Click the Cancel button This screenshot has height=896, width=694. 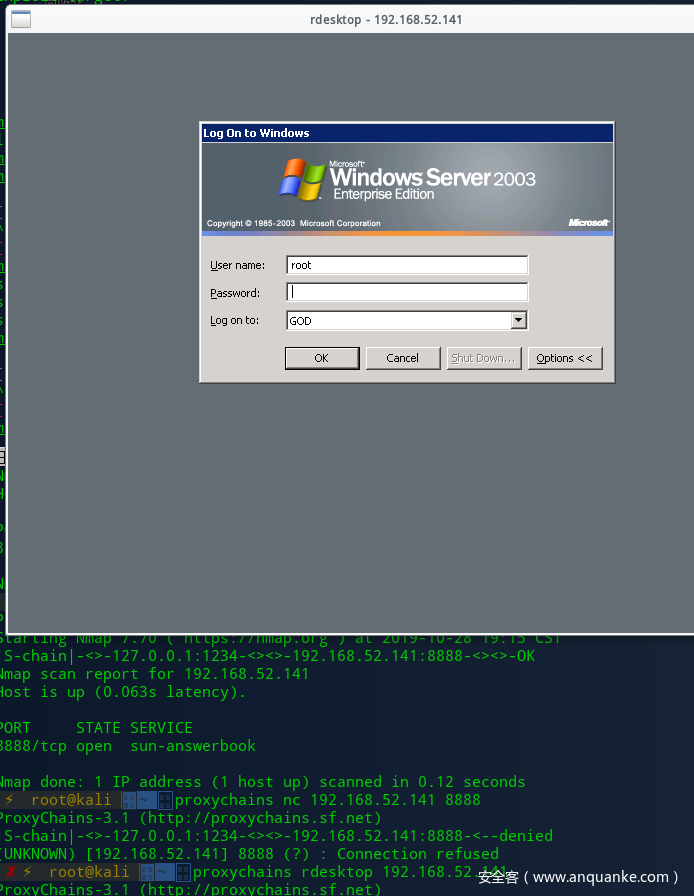point(403,358)
